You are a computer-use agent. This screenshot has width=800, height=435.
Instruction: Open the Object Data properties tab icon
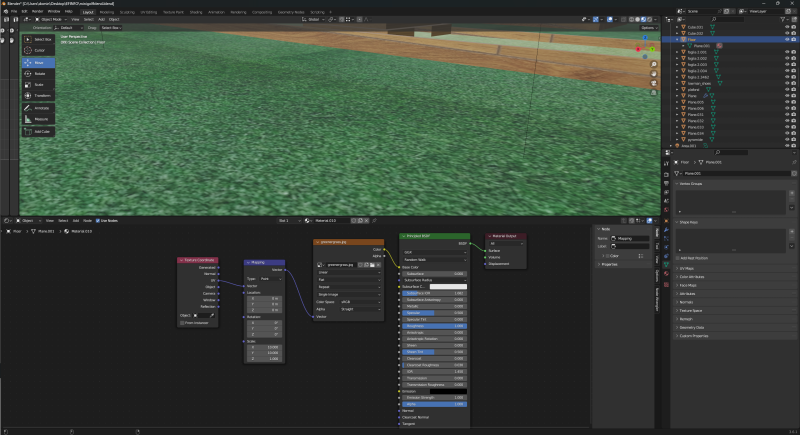pyautogui.click(x=666, y=265)
